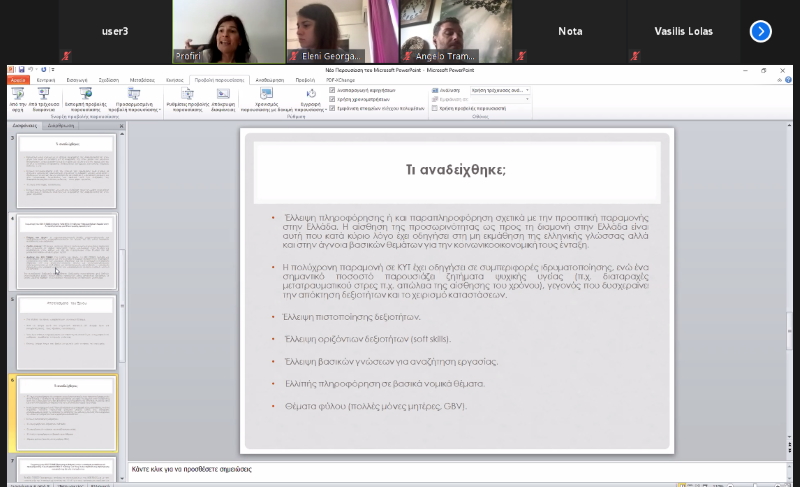Close the slides pane with its X button
The height and width of the screenshot is (487, 800).
122,126
